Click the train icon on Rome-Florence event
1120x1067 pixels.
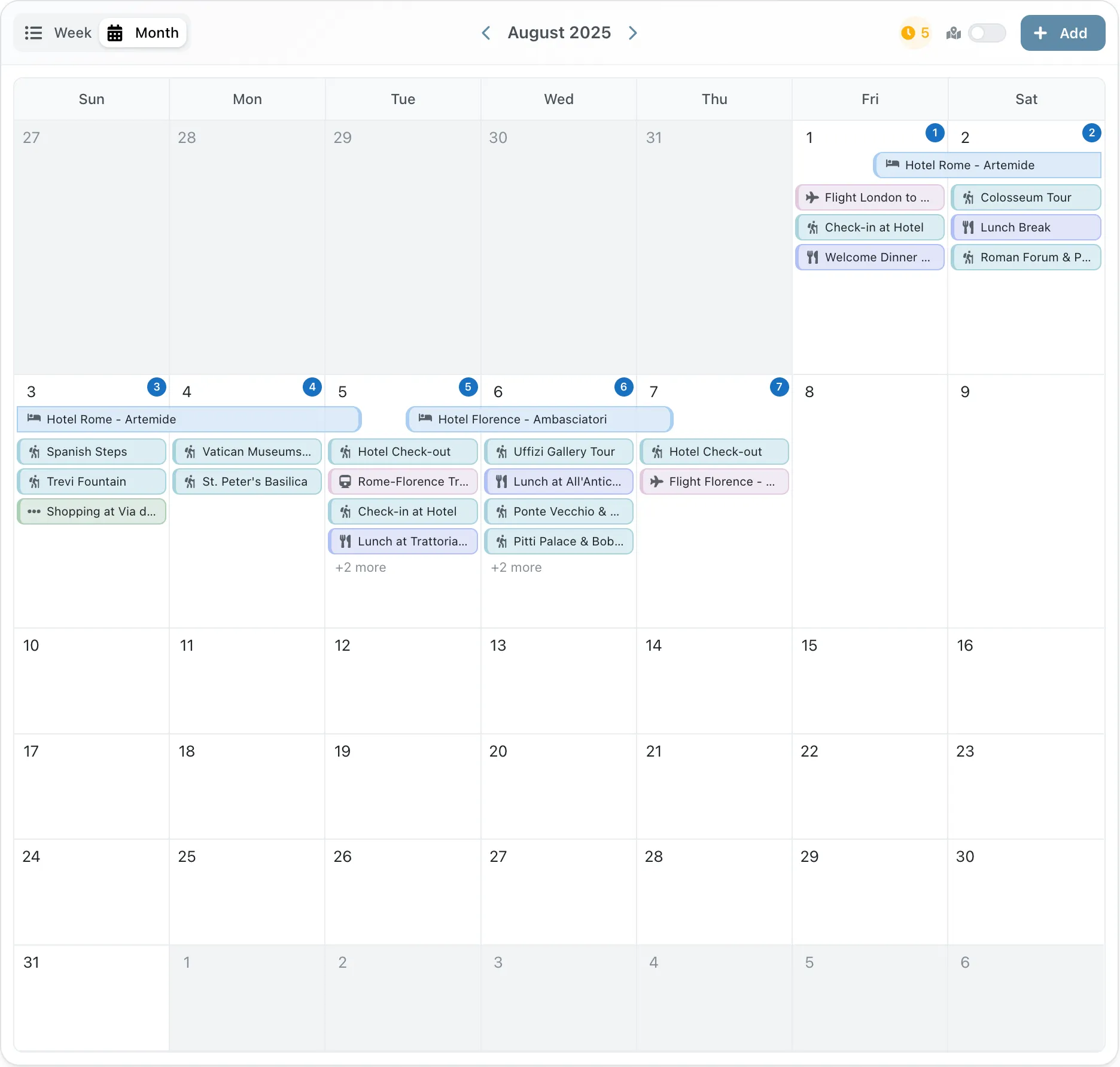pos(345,481)
